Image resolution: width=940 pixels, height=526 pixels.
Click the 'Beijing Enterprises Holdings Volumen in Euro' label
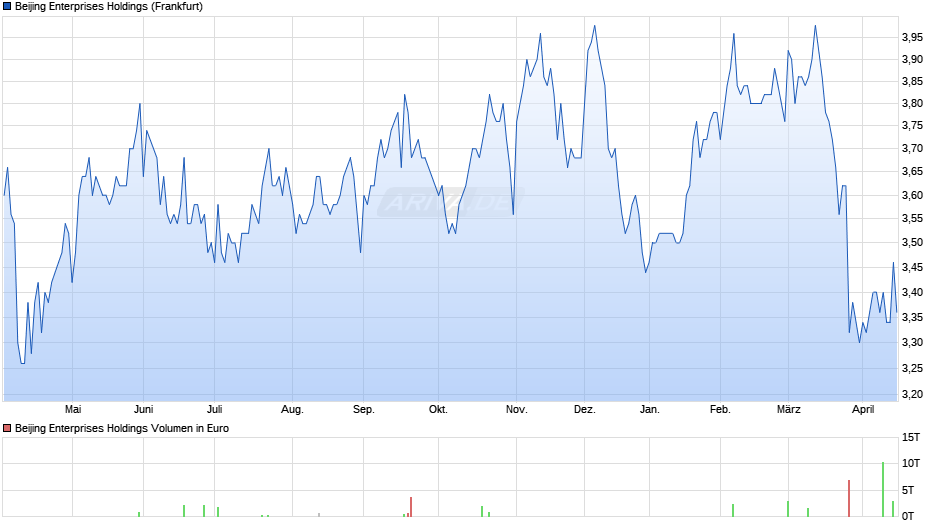(122, 428)
